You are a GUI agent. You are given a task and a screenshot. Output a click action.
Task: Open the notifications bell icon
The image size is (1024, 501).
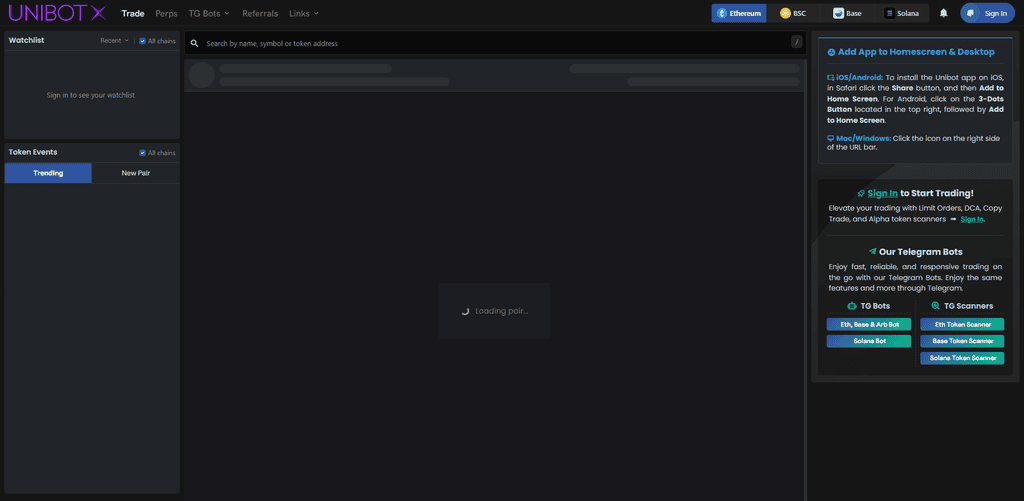click(943, 13)
